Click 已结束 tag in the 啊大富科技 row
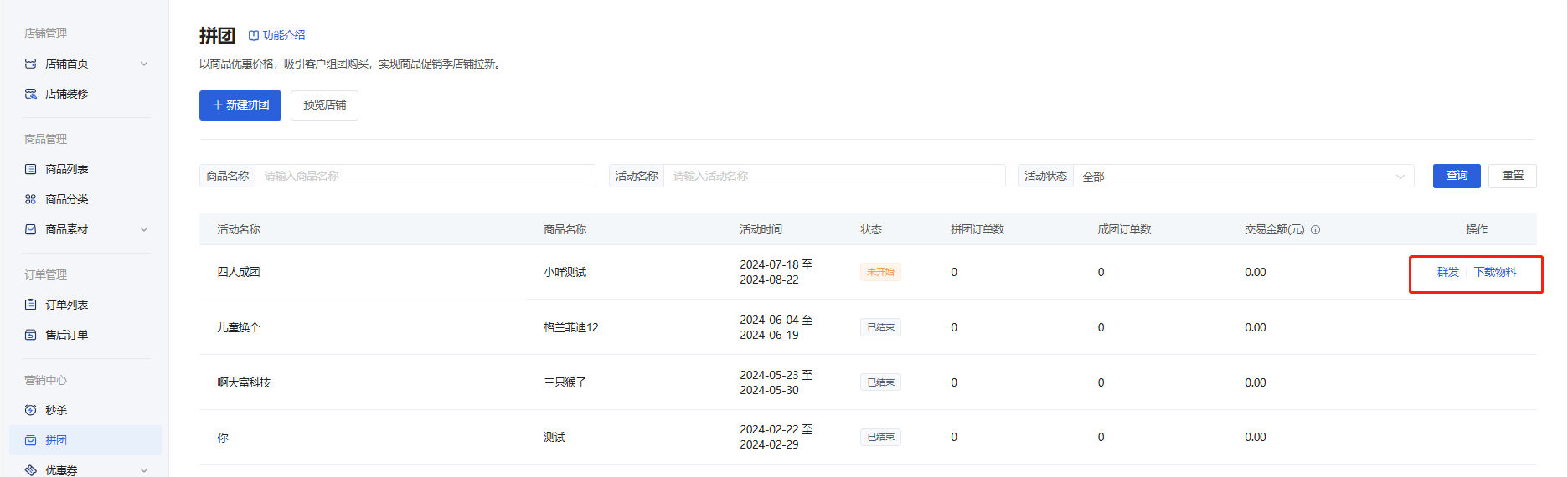Viewport: 1568px width, 477px height. pyautogui.click(x=880, y=382)
